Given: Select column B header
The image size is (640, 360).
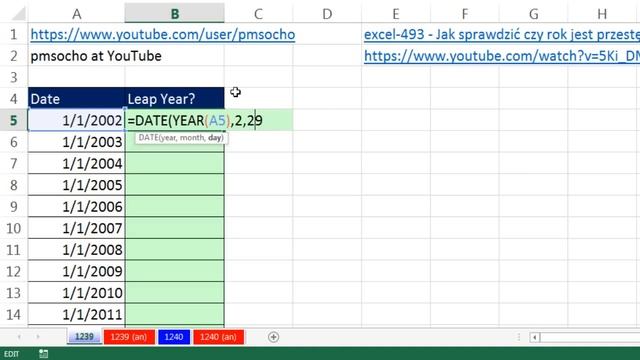Looking at the screenshot, I should (175, 14).
